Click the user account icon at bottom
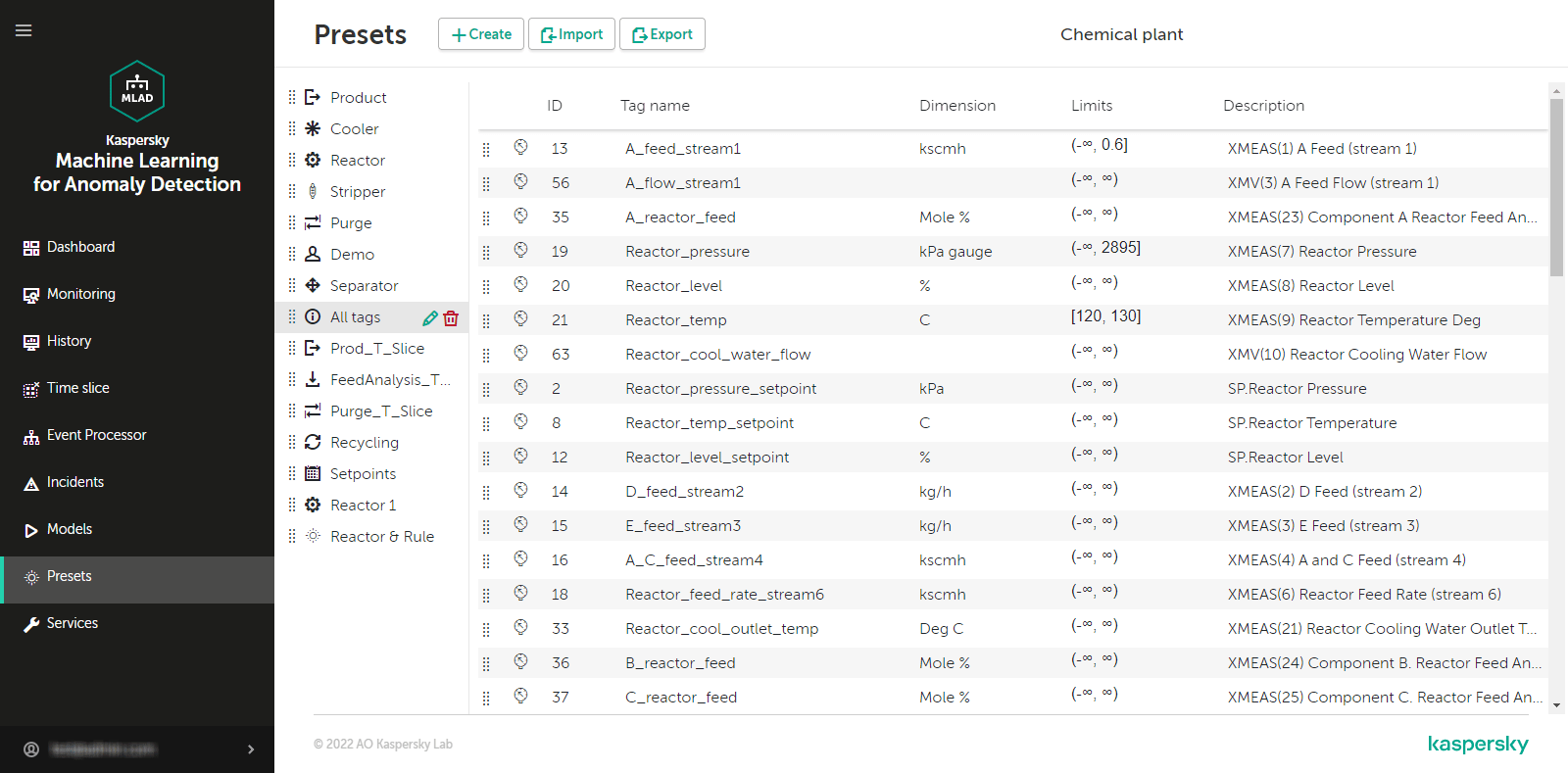This screenshot has width=1568, height=773. tap(31, 749)
